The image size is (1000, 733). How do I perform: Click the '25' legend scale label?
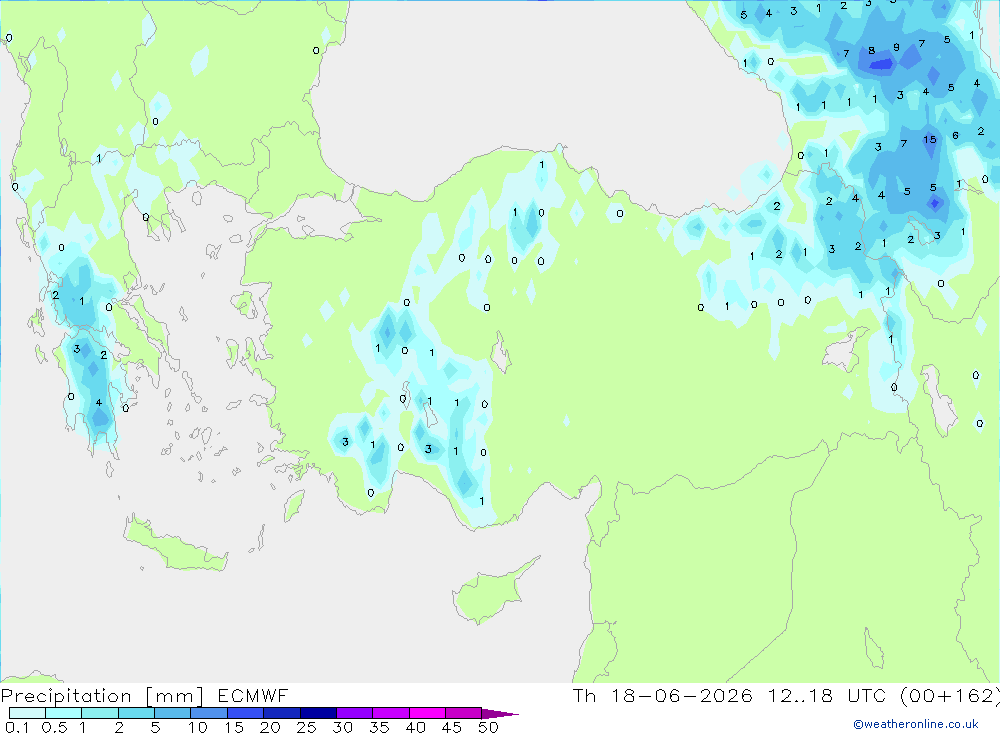[307, 727]
